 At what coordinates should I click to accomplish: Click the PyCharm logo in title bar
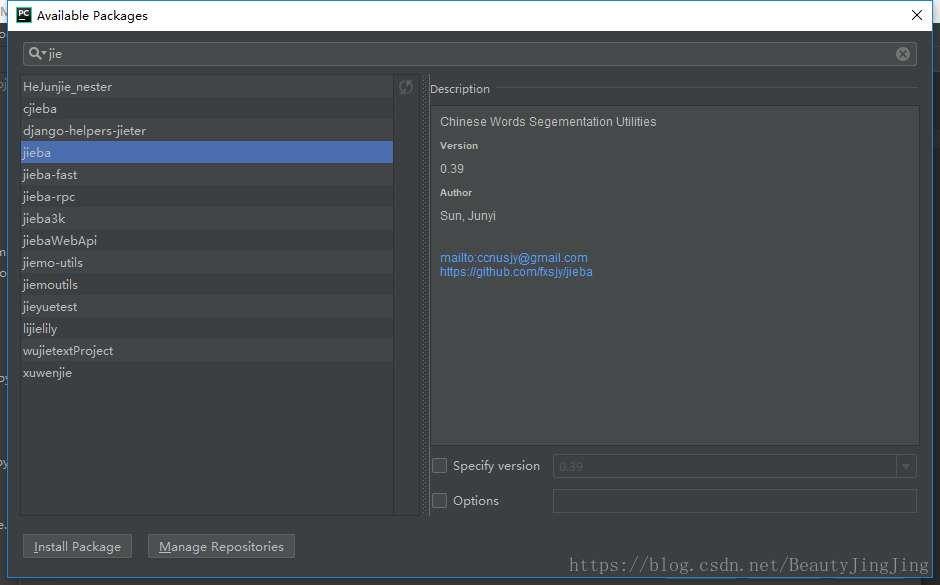tap(24, 15)
